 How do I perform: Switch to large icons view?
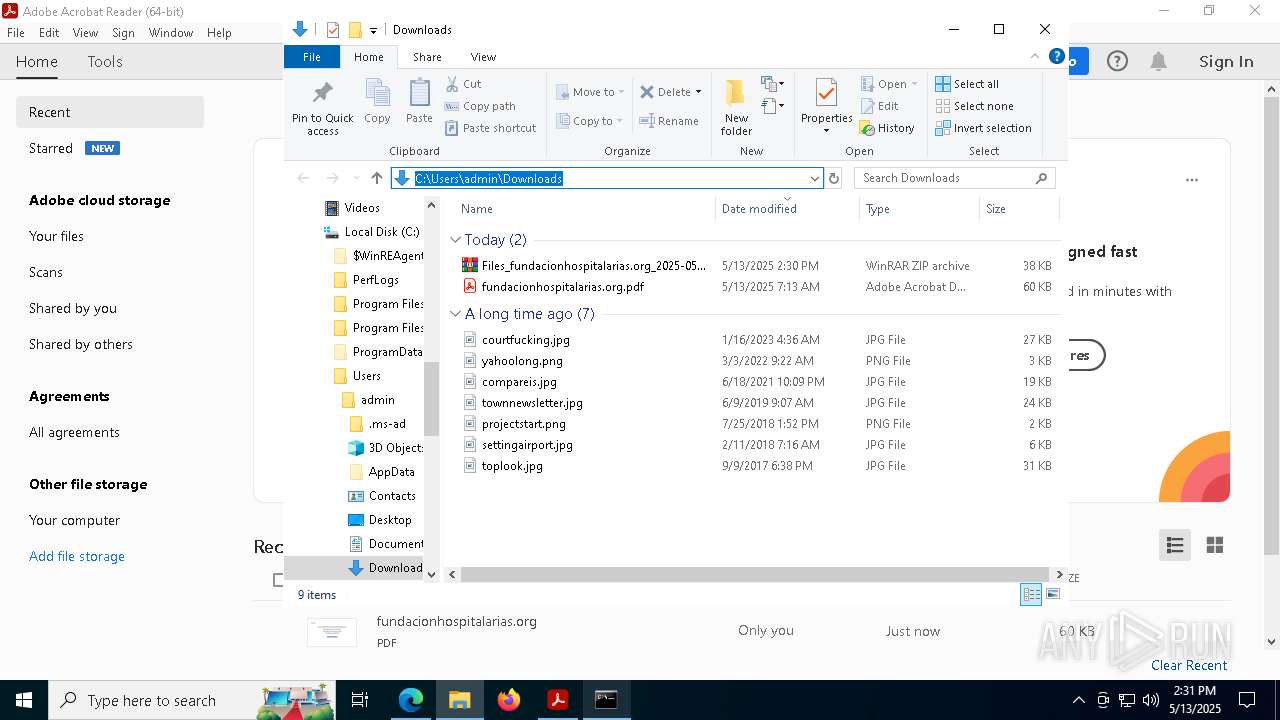[x=1052, y=594]
